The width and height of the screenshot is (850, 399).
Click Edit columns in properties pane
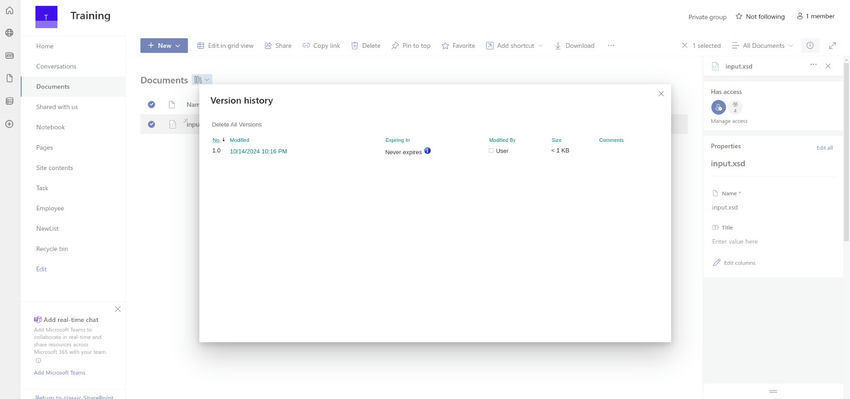[x=734, y=262]
